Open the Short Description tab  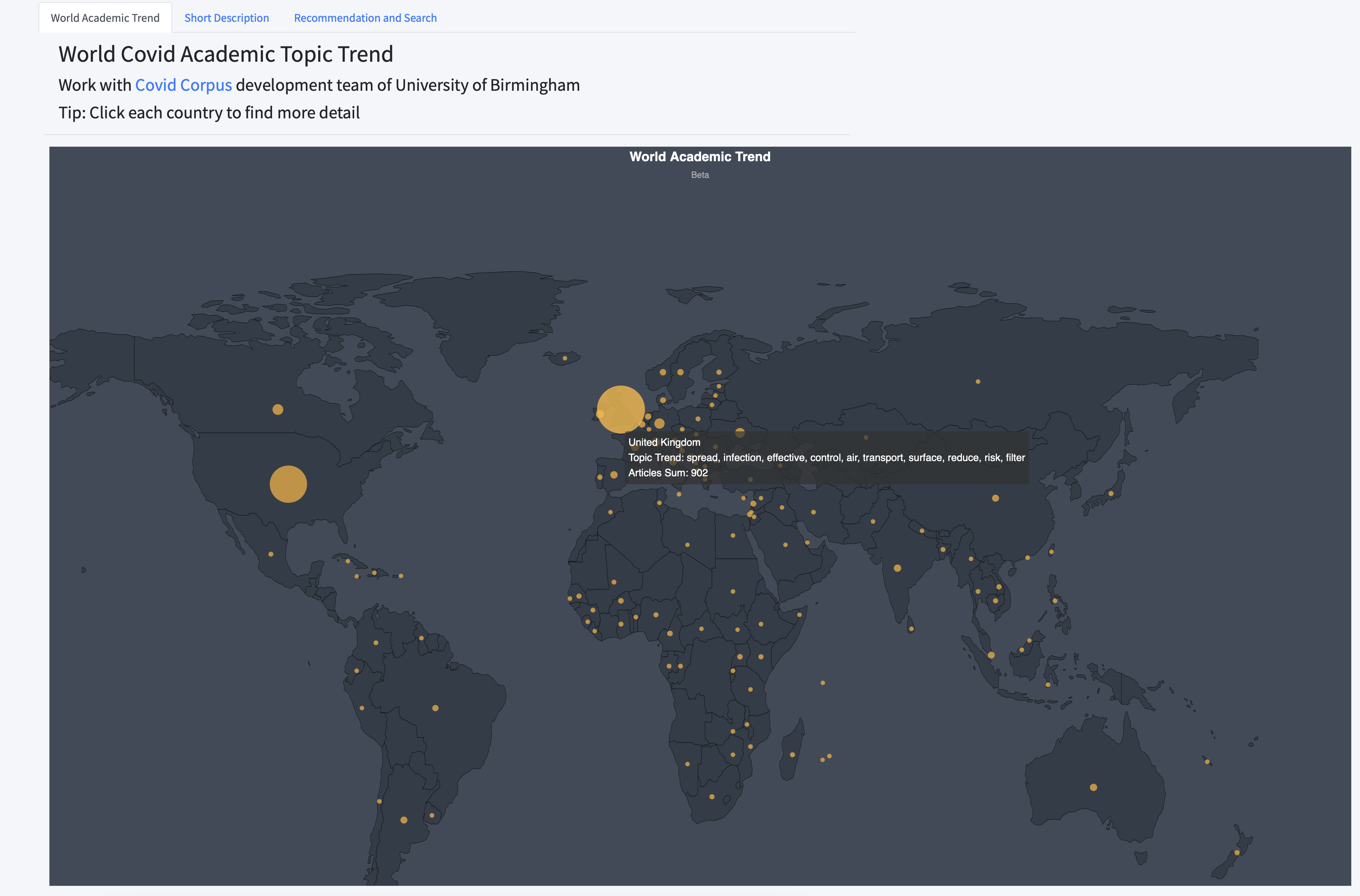[x=226, y=18]
